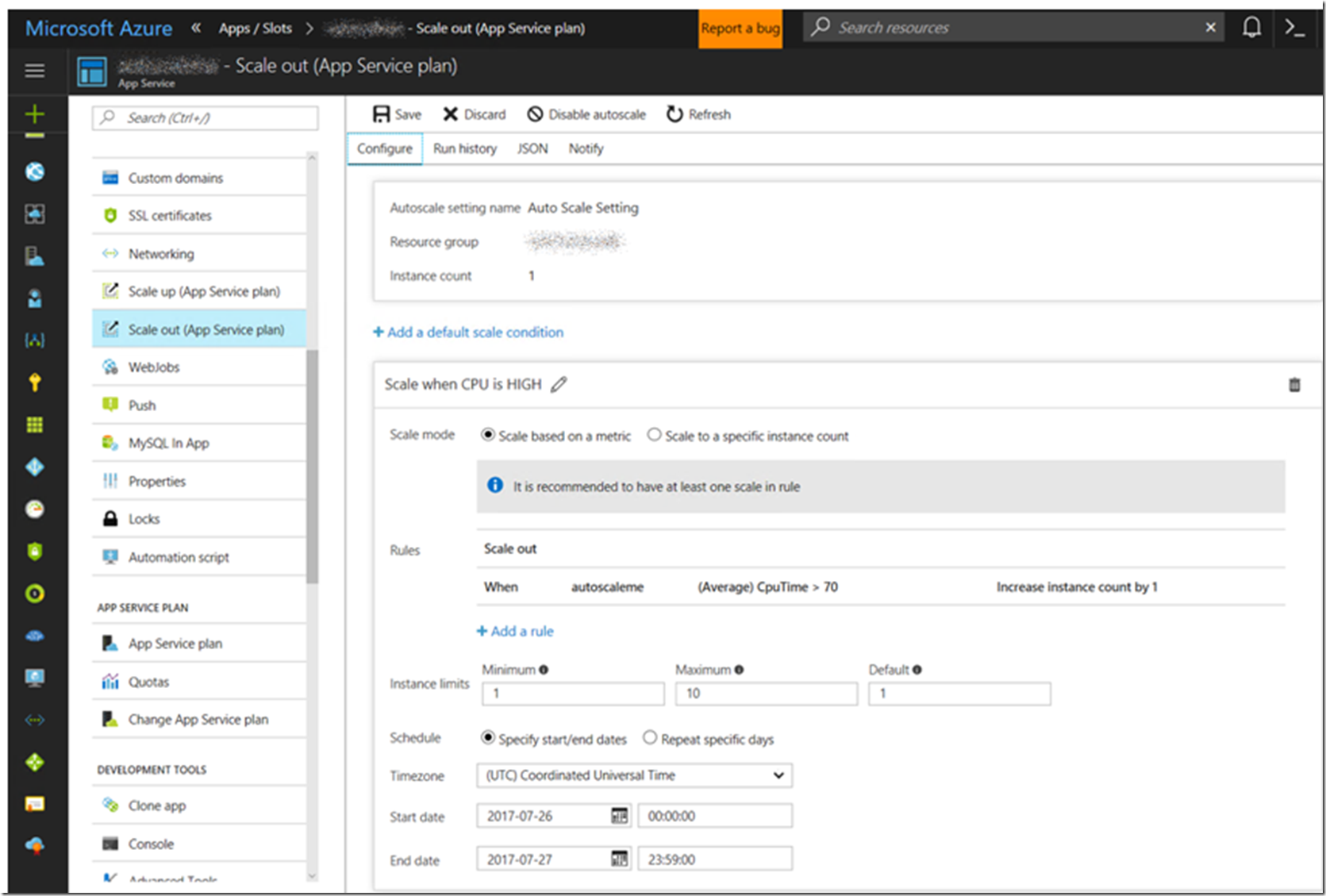Choose 'Specify start/end dates' schedule option
The height and width of the screenshot is (896, 1326).
(488, 738)
